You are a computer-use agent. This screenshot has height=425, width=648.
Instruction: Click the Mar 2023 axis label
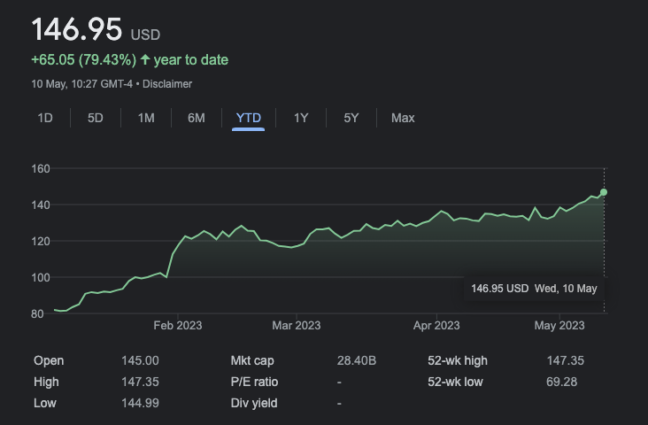[x=295, y=325]
